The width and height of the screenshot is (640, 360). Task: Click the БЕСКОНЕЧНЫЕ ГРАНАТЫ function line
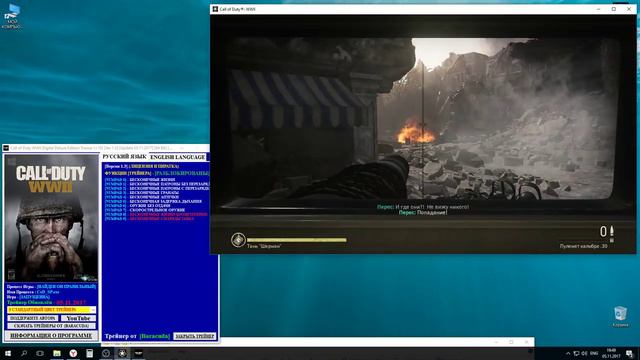(x=142, y=193)
